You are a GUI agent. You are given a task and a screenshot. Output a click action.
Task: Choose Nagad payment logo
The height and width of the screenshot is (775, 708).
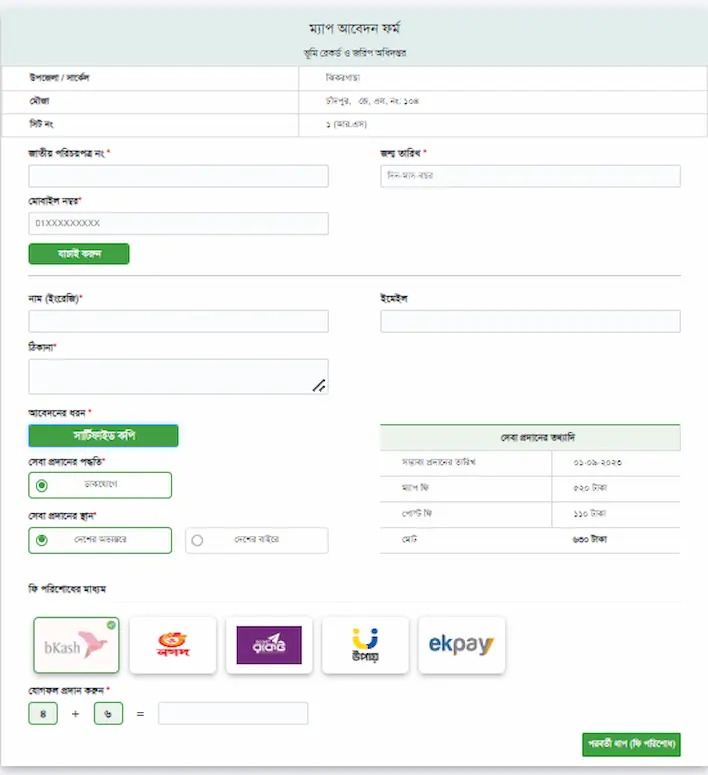173,645
